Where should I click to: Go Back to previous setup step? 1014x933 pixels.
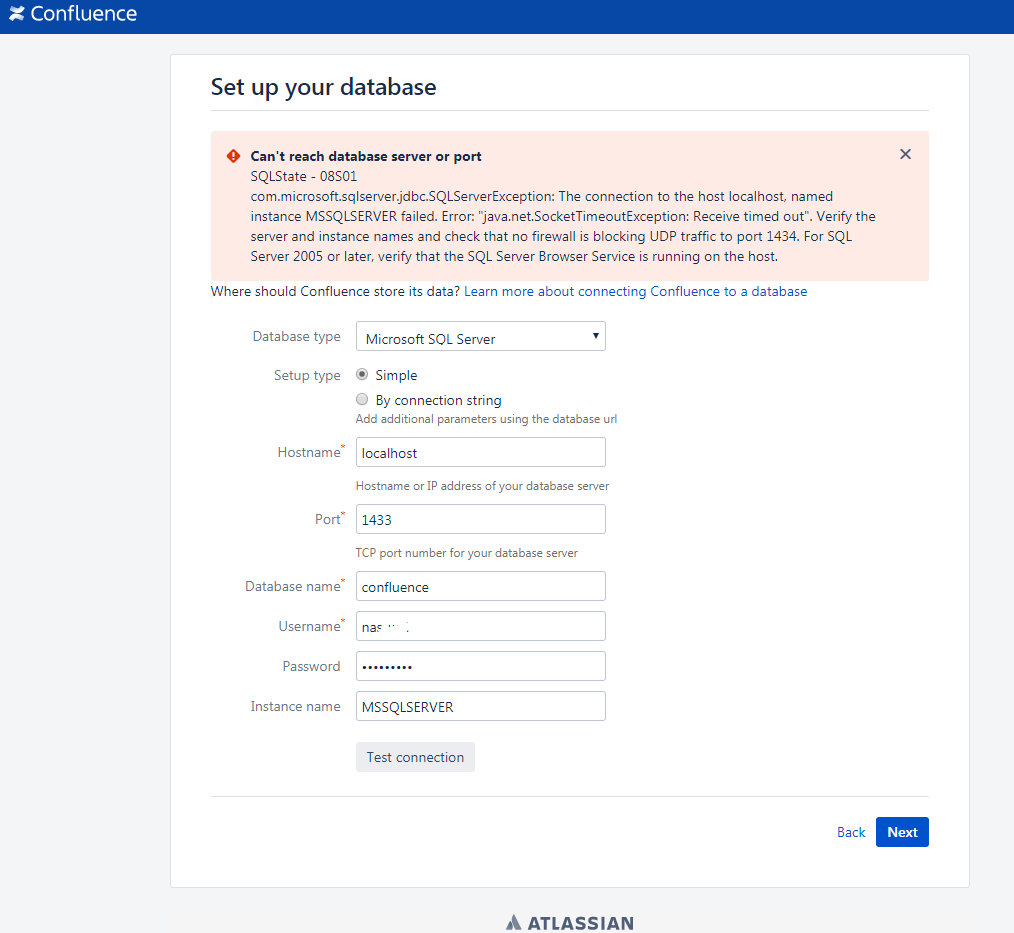click(x=851, y=832)
